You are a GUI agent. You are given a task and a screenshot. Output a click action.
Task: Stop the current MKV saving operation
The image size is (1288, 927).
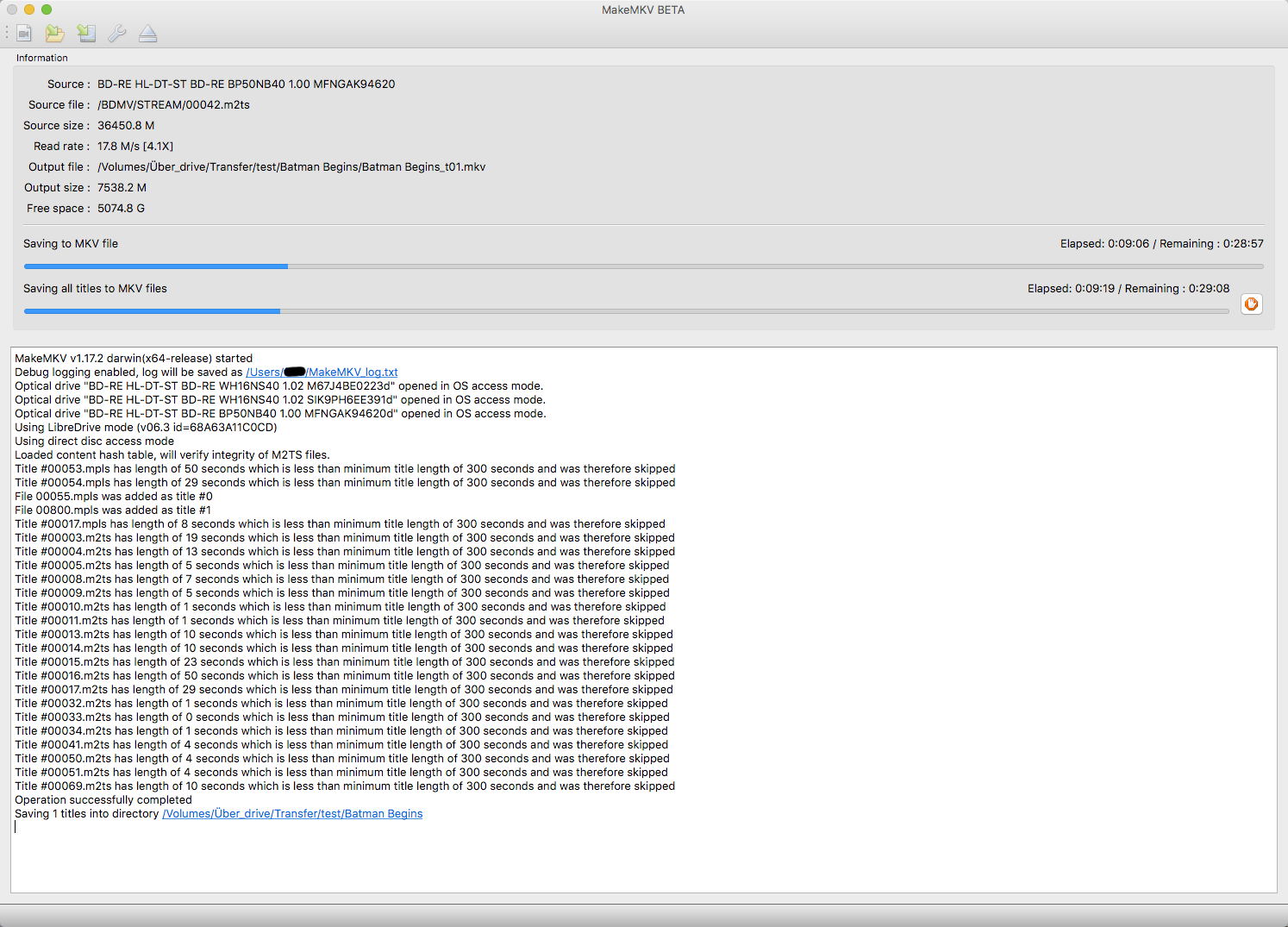(x=1251, y=304)
